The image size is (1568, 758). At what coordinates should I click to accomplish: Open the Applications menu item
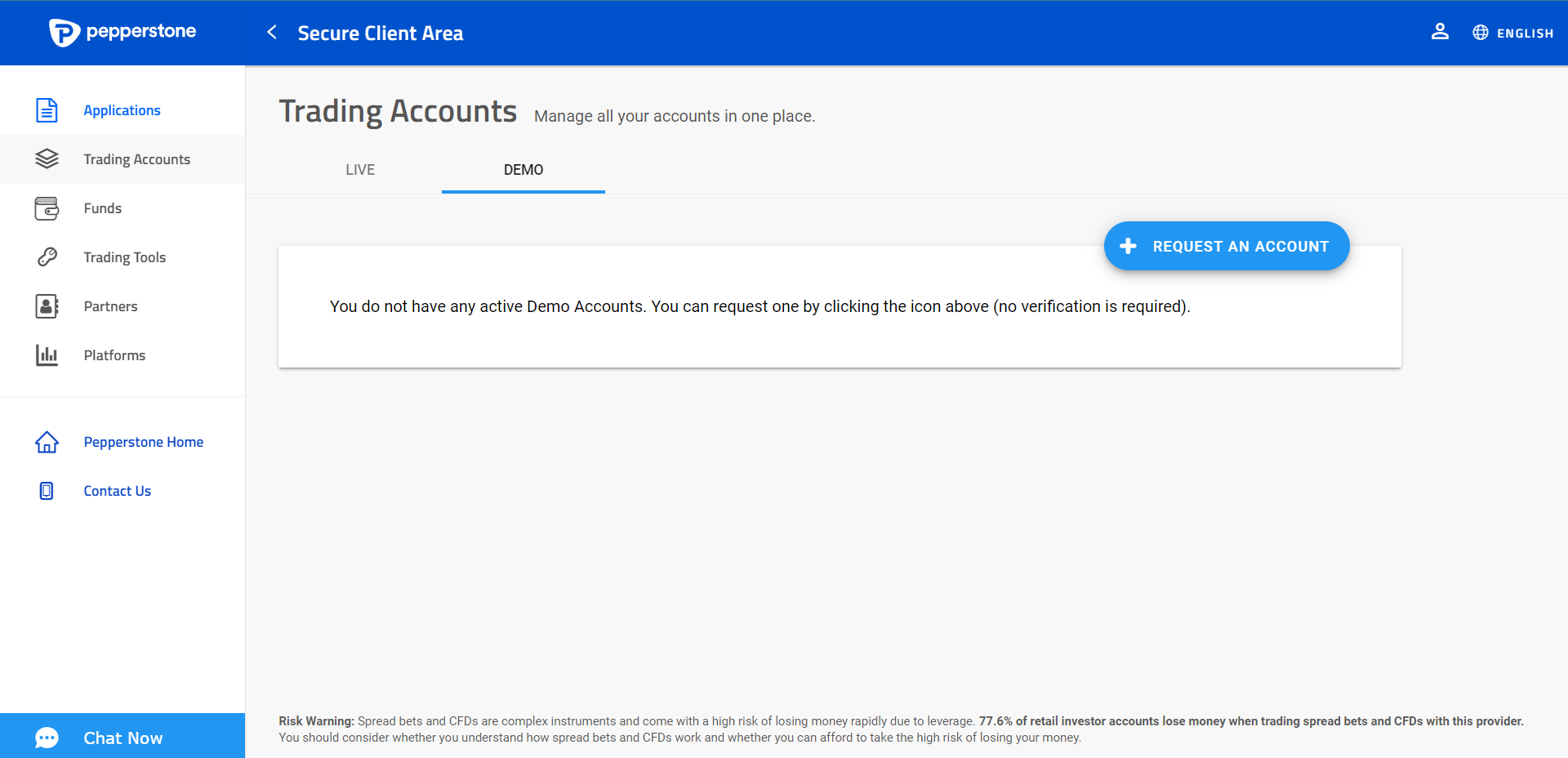click(x=122, y=110)
